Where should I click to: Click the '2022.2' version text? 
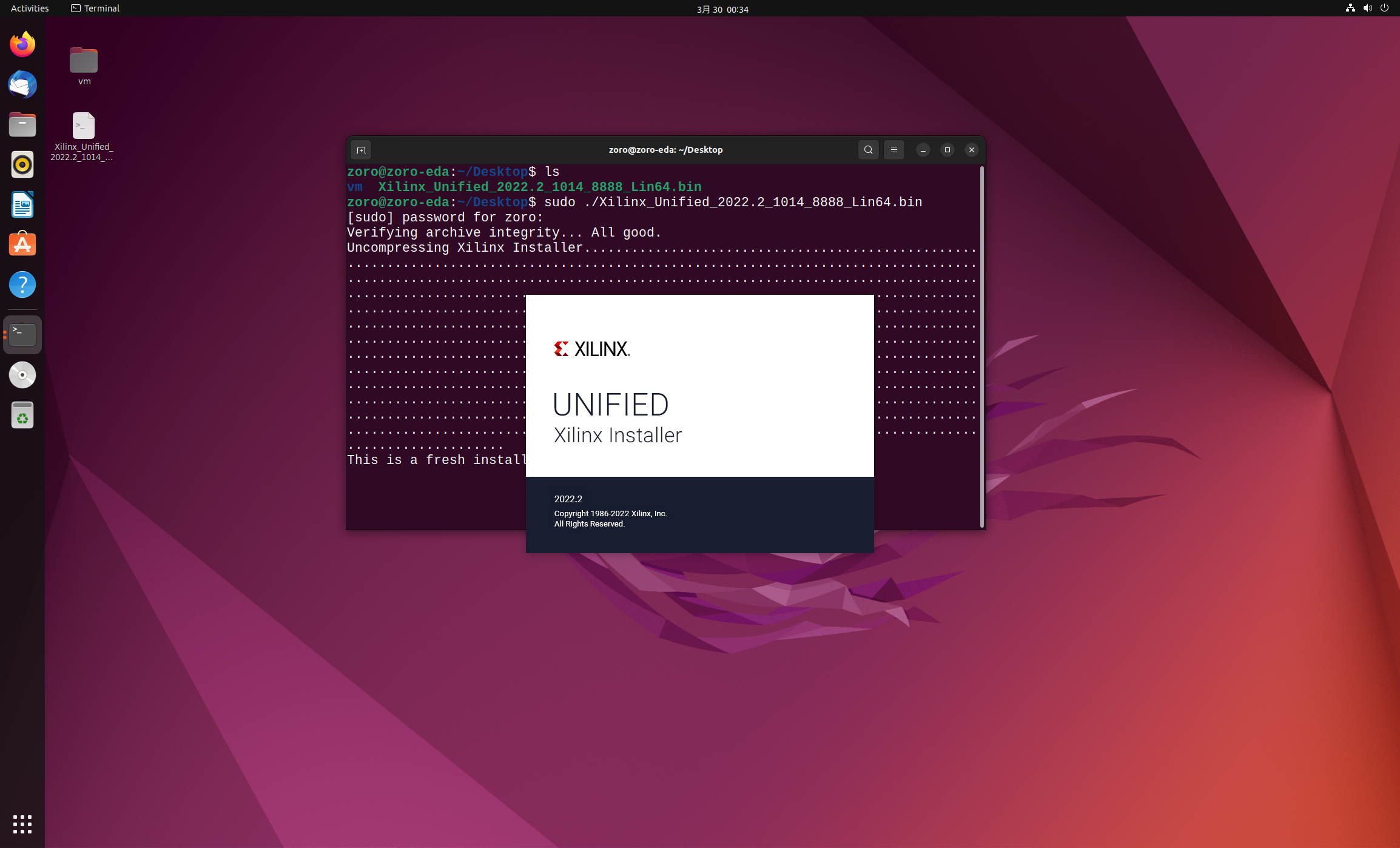click(x=568, y=499)
